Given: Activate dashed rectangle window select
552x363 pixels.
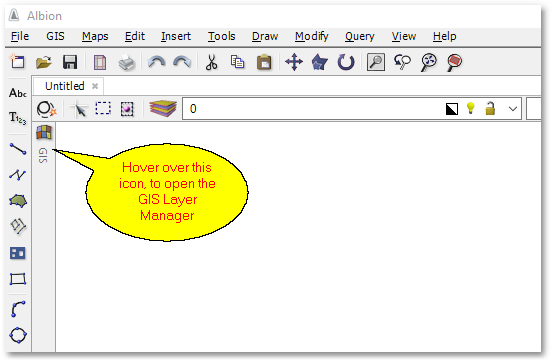Looking at the screenshot, I should [103, 108].
